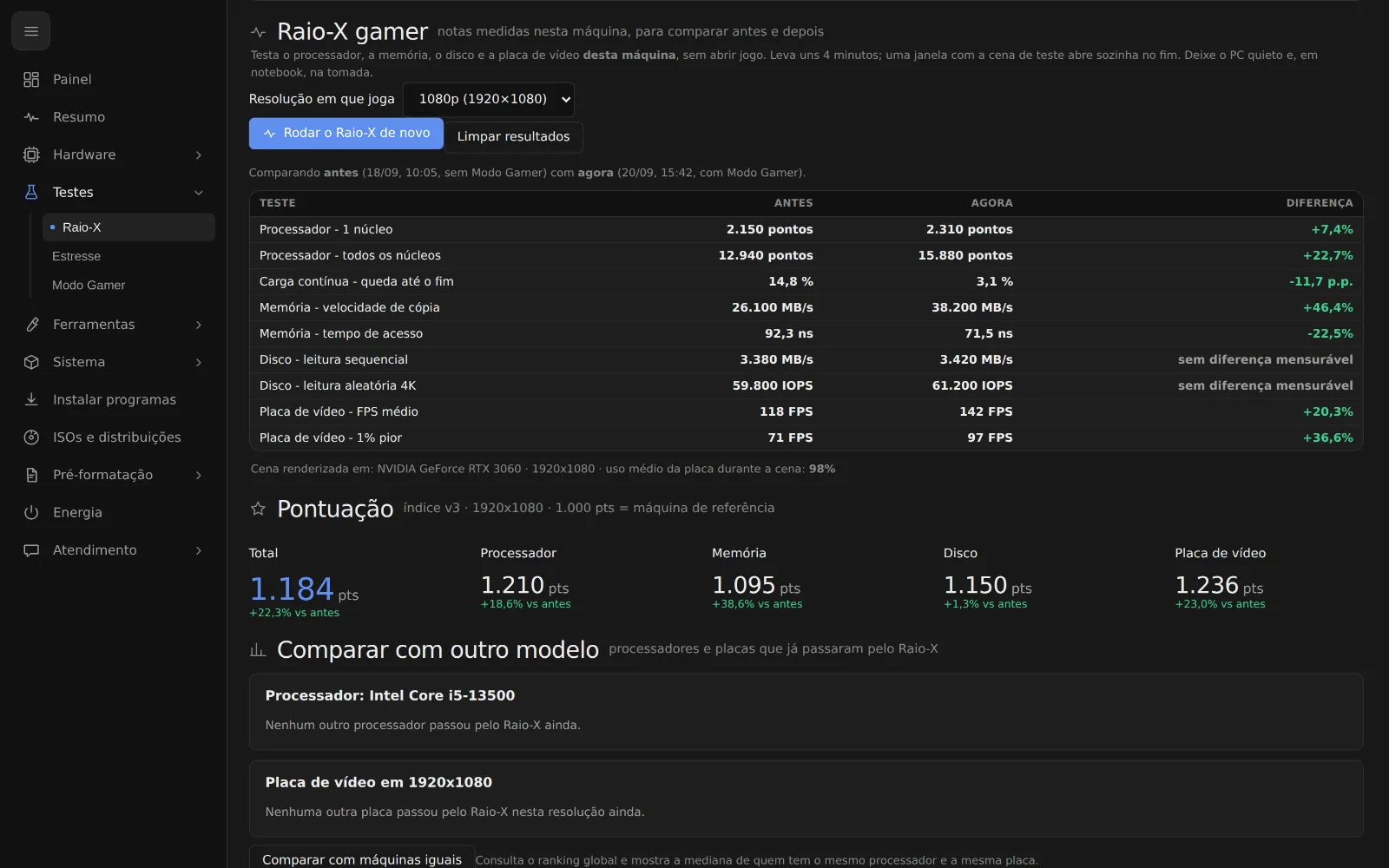Click the ANTES column header
Image resolution: width=1389 pixels, height=868 pixels.
pos(793,203)
